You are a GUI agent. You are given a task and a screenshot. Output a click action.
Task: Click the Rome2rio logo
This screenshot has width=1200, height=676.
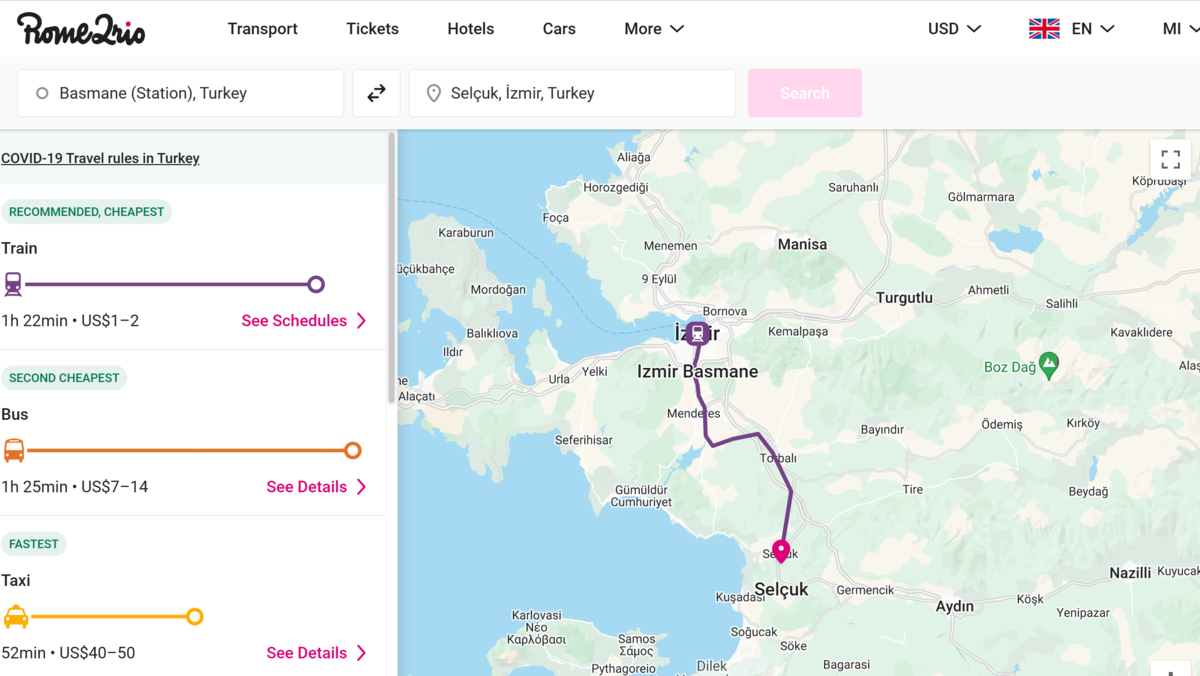[81, 29]
